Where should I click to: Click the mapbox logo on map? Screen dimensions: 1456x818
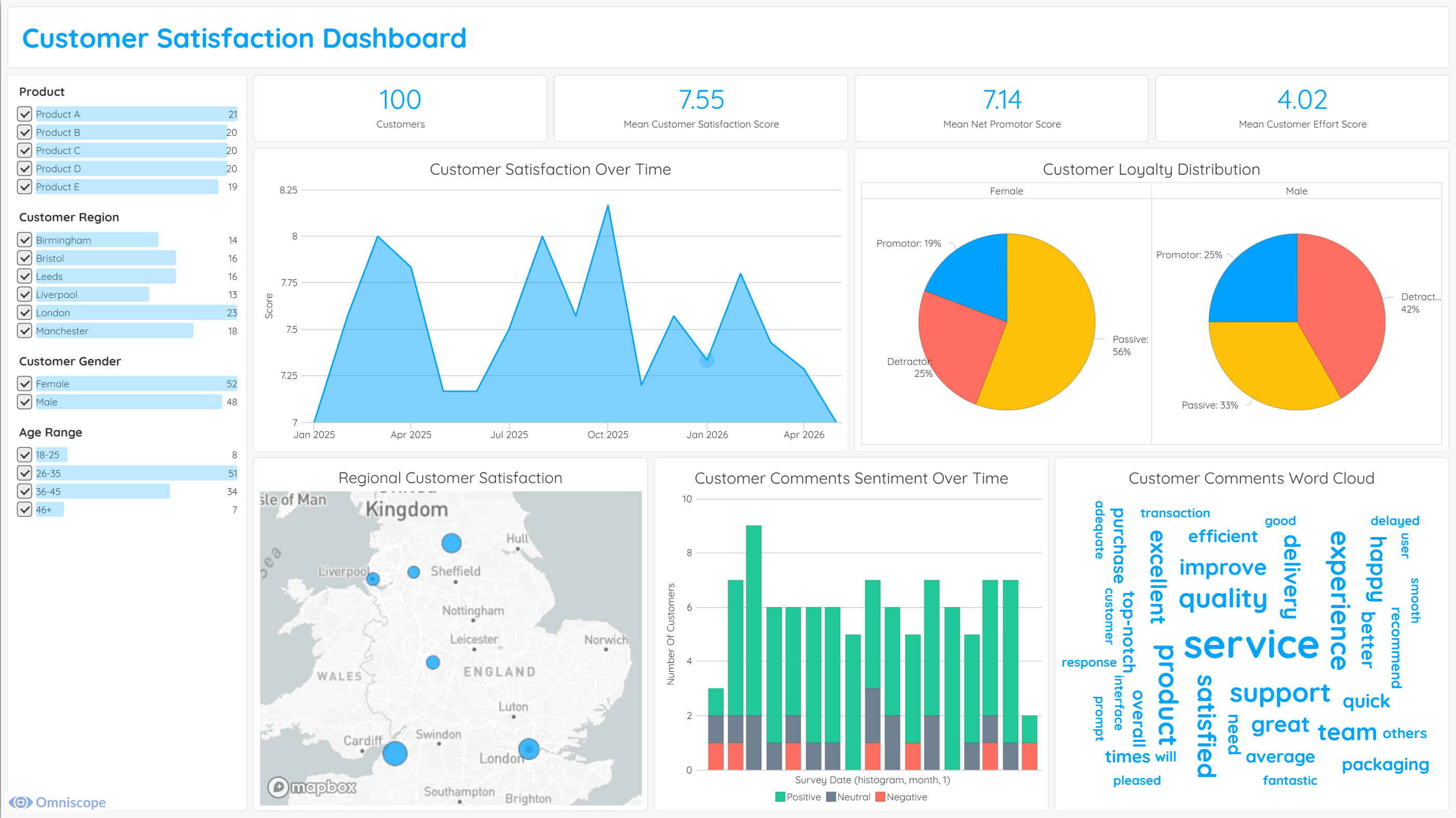312,787
